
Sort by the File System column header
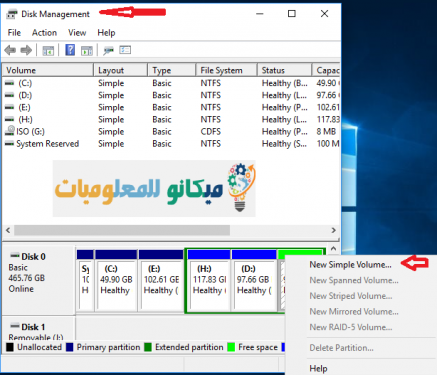coord(226,70)
